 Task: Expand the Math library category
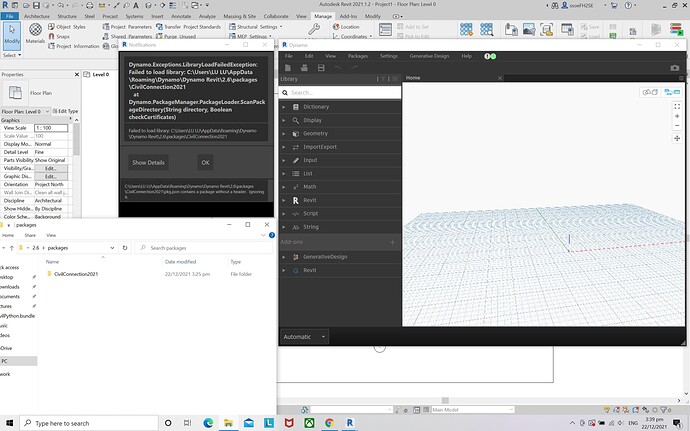point(340,187)
